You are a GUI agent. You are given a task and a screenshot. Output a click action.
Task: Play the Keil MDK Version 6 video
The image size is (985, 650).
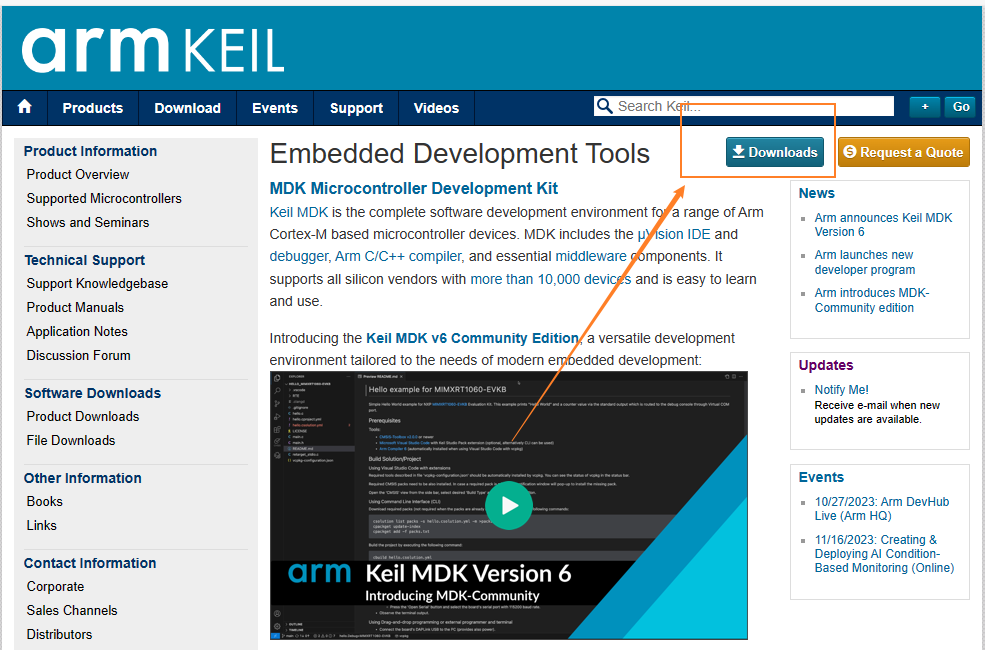509,505
